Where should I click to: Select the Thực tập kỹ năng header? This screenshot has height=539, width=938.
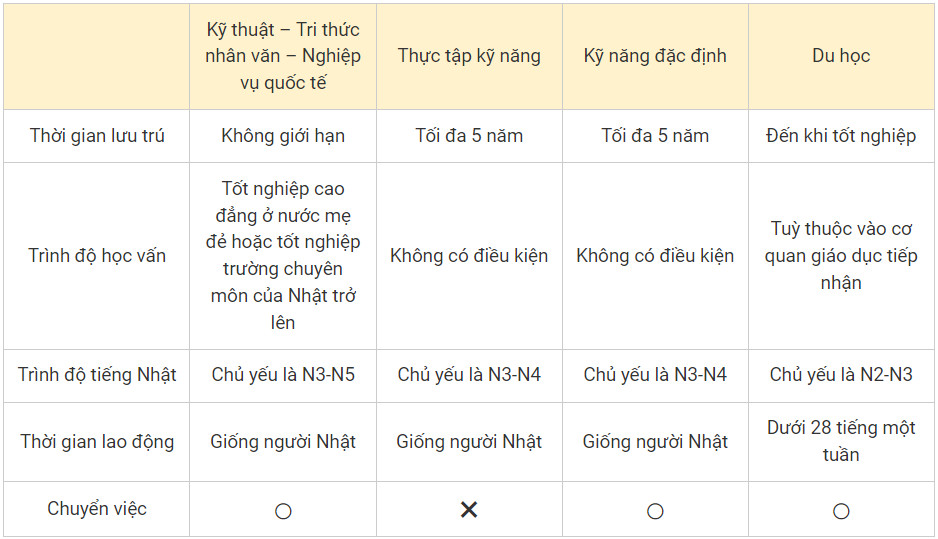(x=469, y=56)
